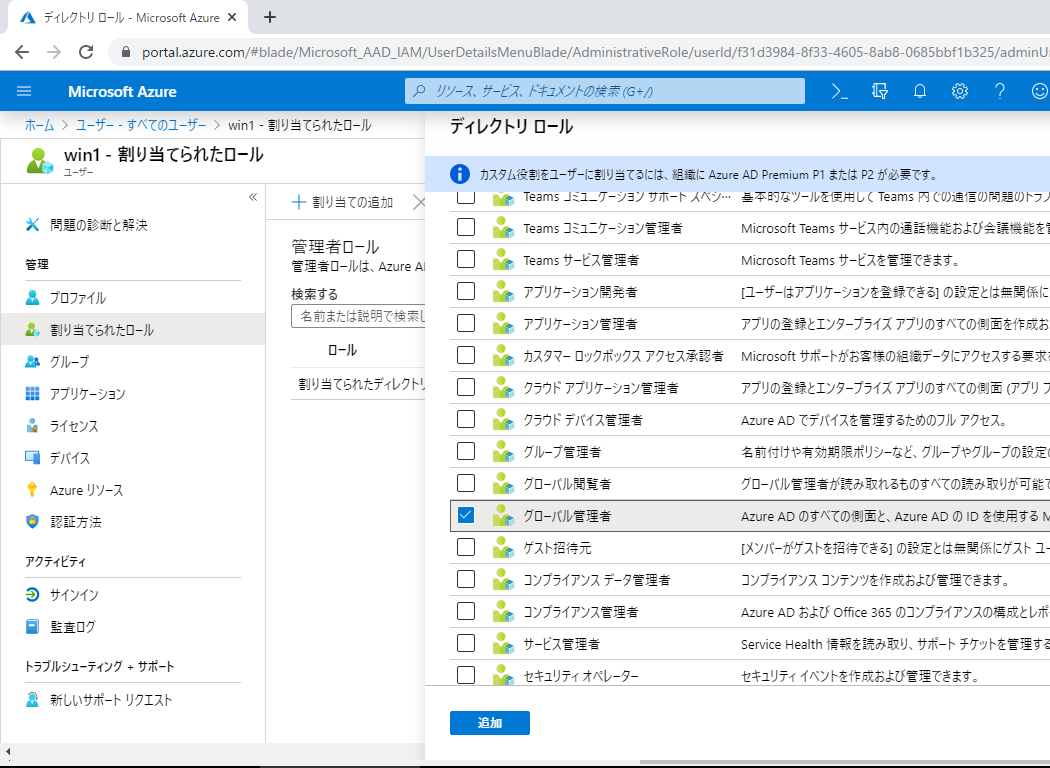The height and width of the screenshot is (768, 1050).
Task: Check the ゲスト招待元 checkbox
Action: (466, 548)
